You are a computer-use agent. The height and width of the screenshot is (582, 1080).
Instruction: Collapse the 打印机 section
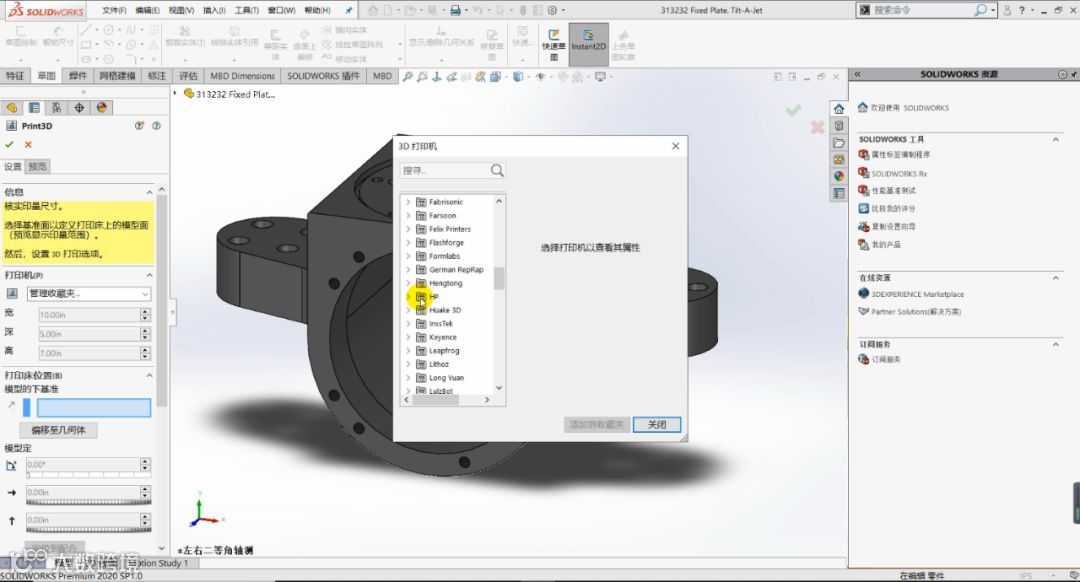(x=149, y=275)
